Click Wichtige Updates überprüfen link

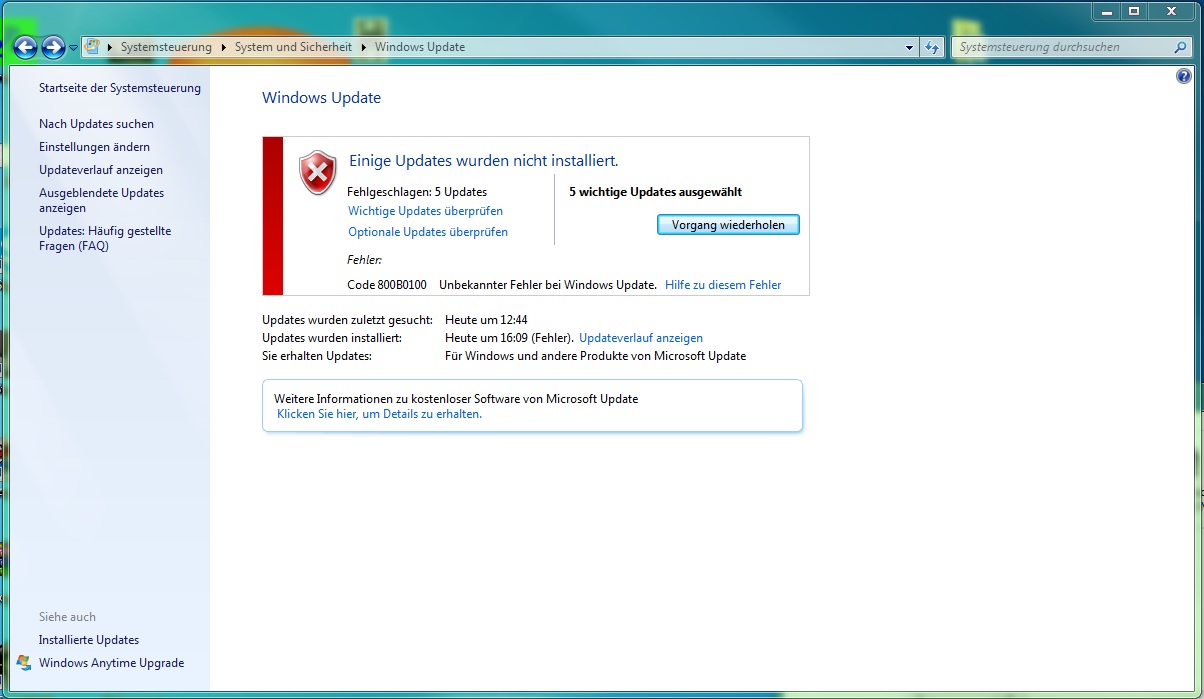(425, 211)
